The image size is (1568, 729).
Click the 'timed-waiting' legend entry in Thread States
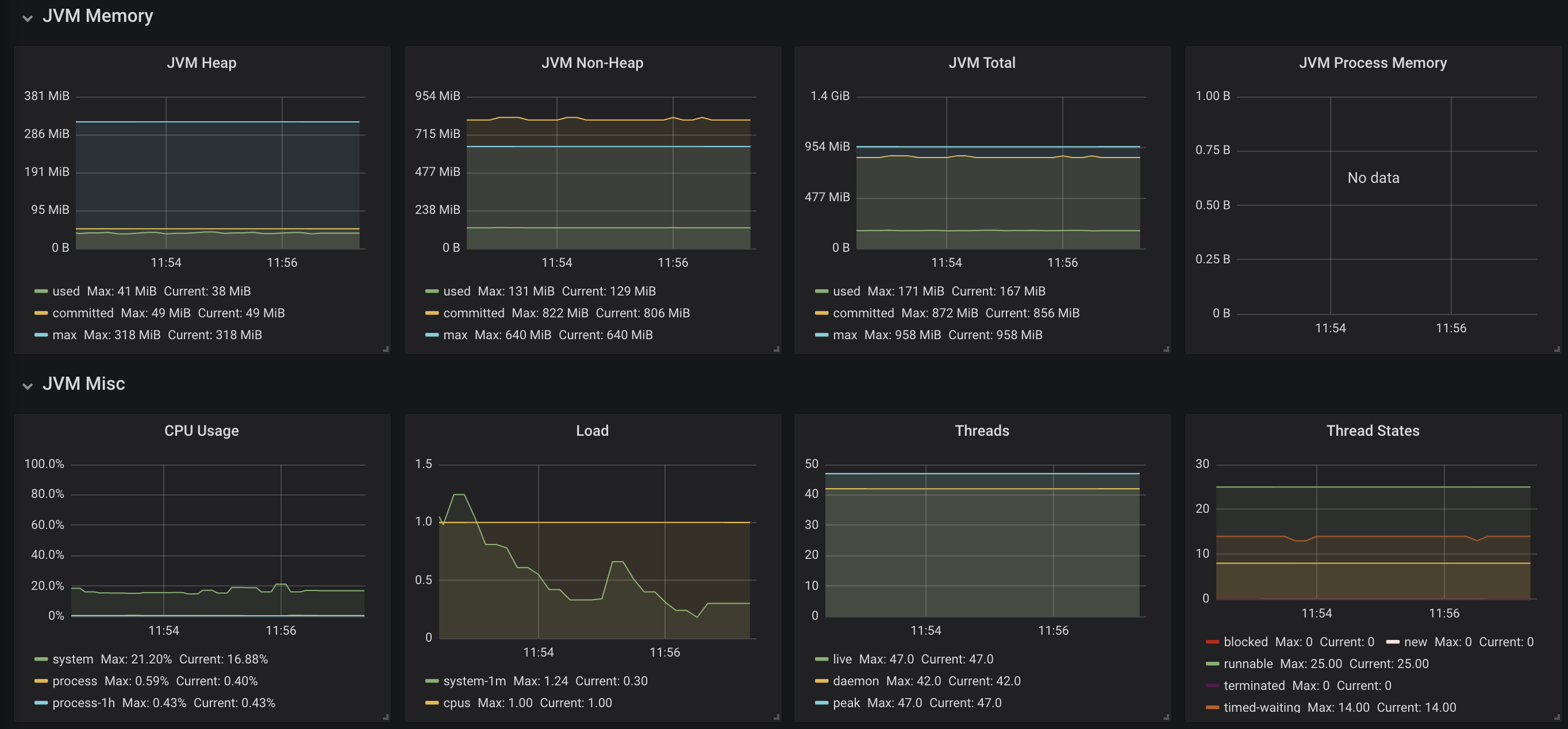1261,707
